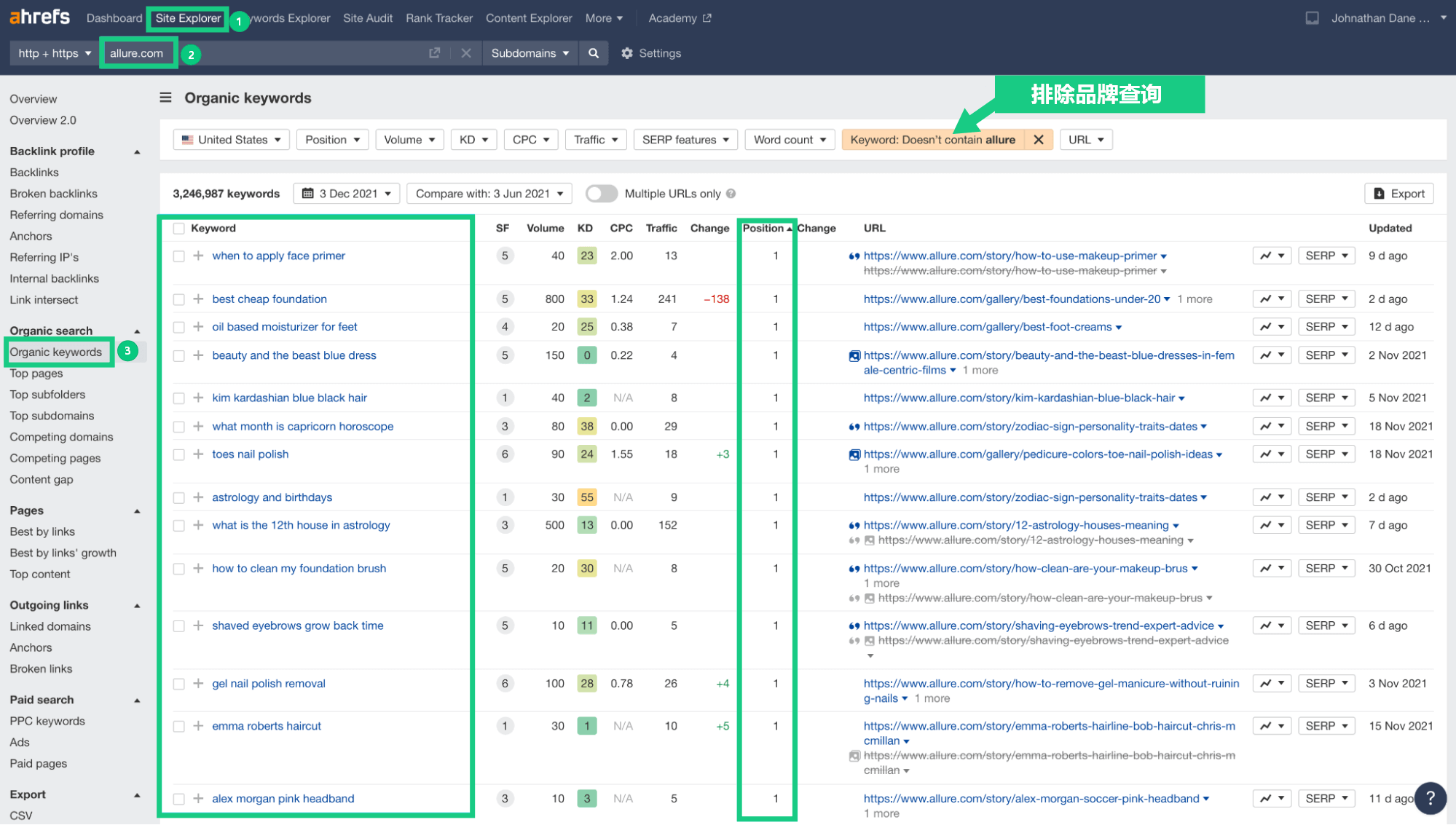Open the Rank Tracker tab

tap(439, 18)
